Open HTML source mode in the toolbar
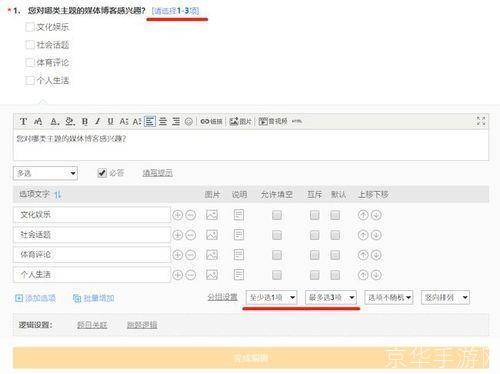The image size is (500, 374). tap(297, 121)
